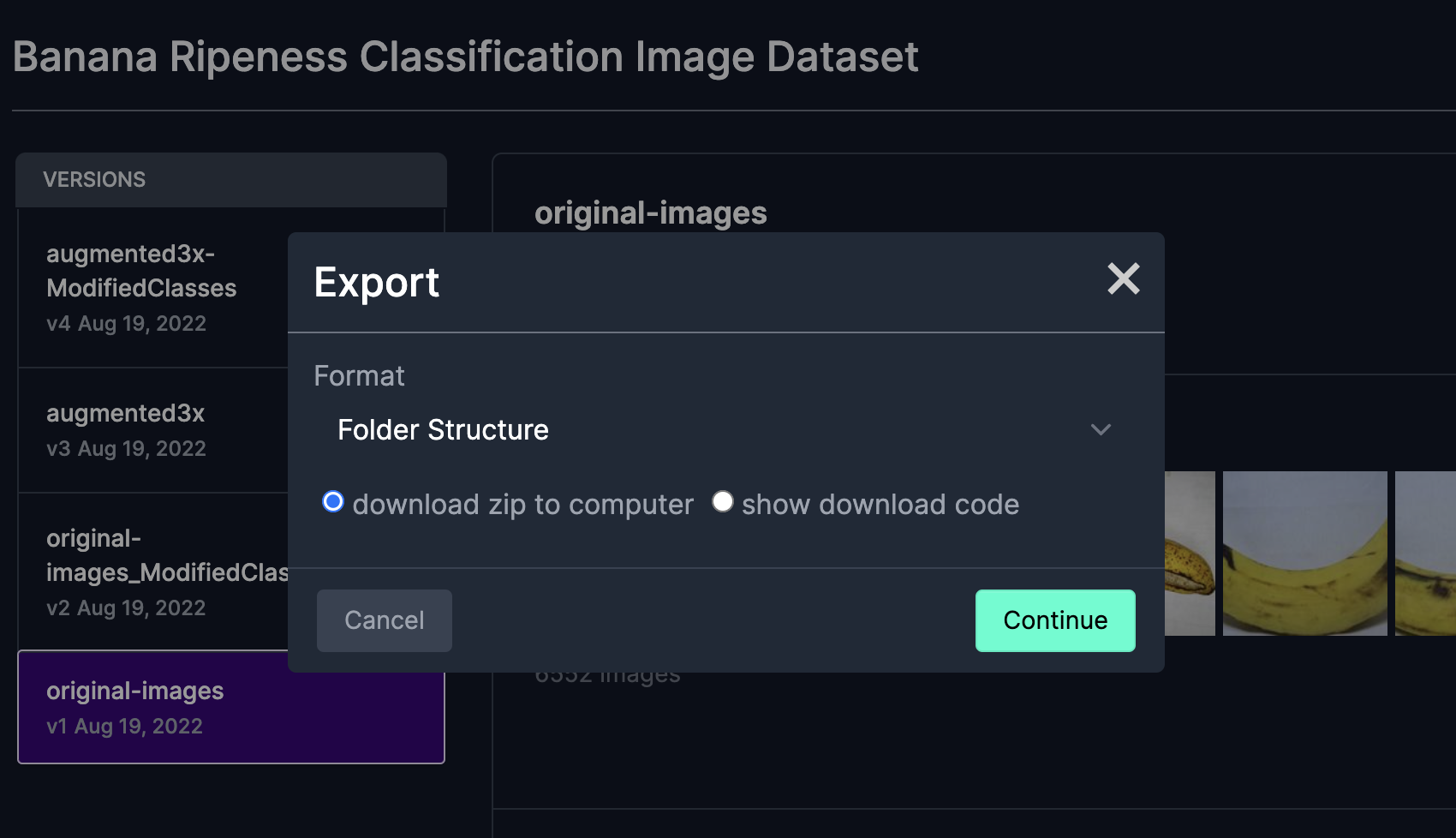Click the Cancel button

(384, 620)
